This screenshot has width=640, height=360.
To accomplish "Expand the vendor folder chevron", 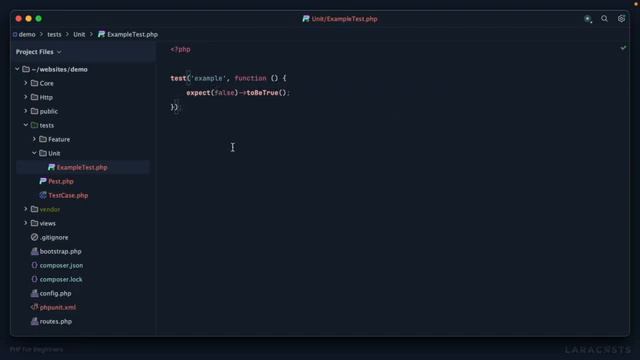I will click(26, 209).
